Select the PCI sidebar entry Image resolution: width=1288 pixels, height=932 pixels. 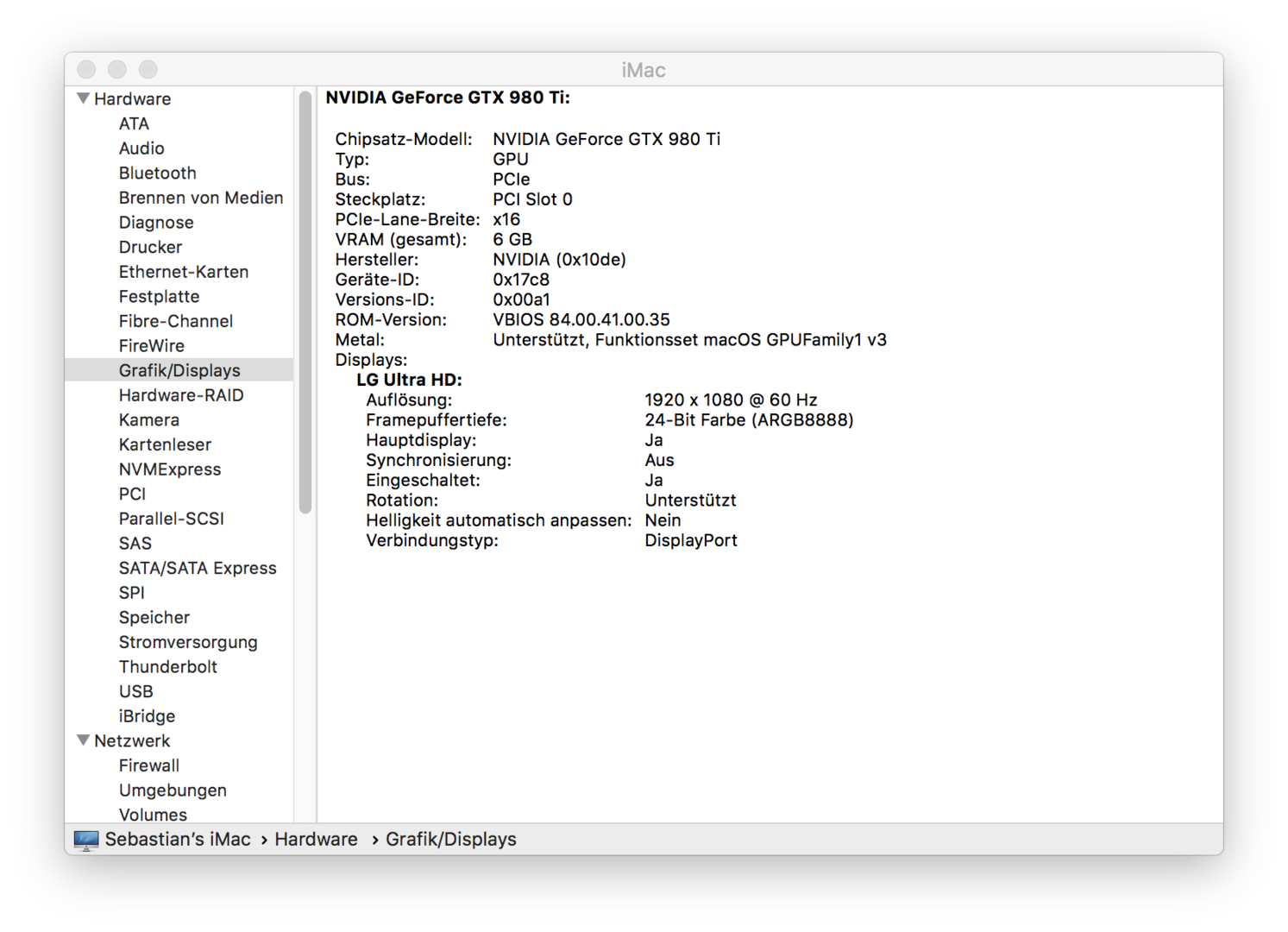[x=133, y=494]
